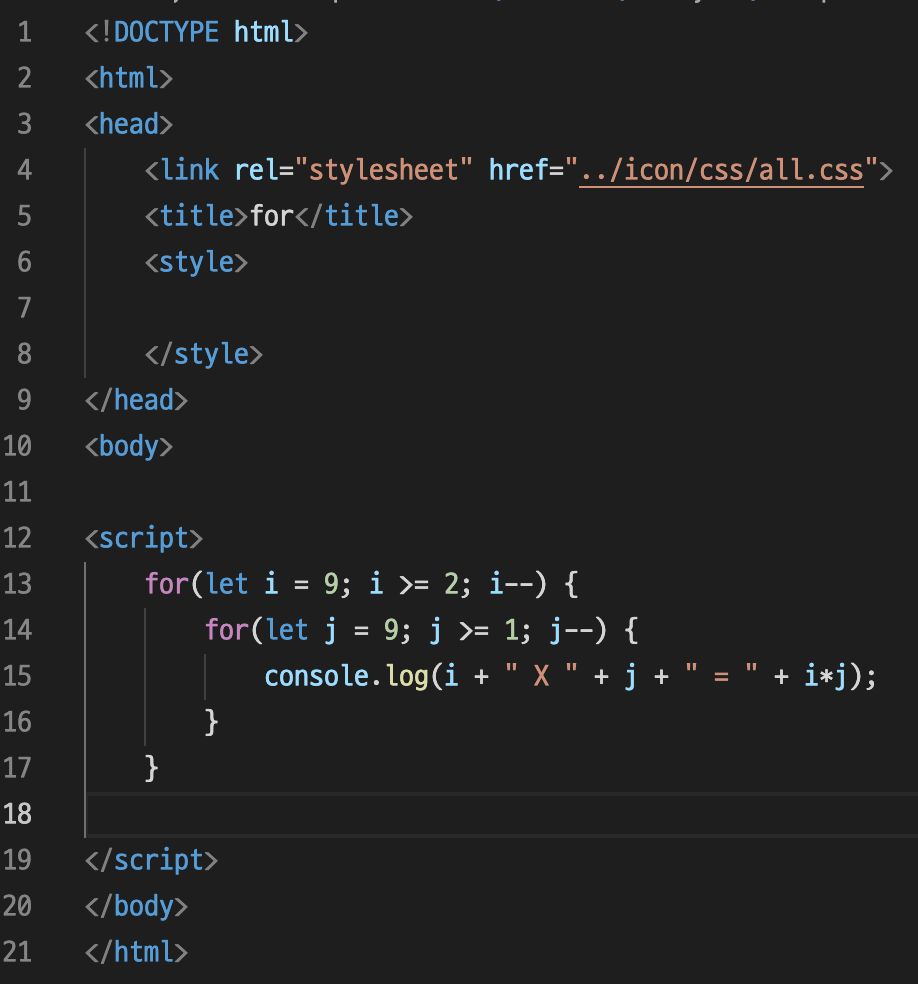
Task: Click the "j >= 1" loop condition
Action: (475, 631)
